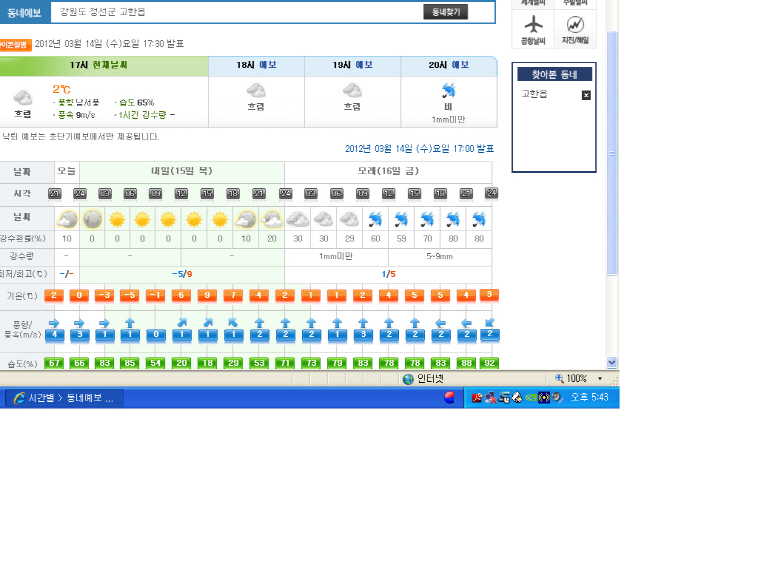This screenshot has height=568, width=758.
Task: Click the Adobe PDF icon in system tray
Action: point(478,397)
